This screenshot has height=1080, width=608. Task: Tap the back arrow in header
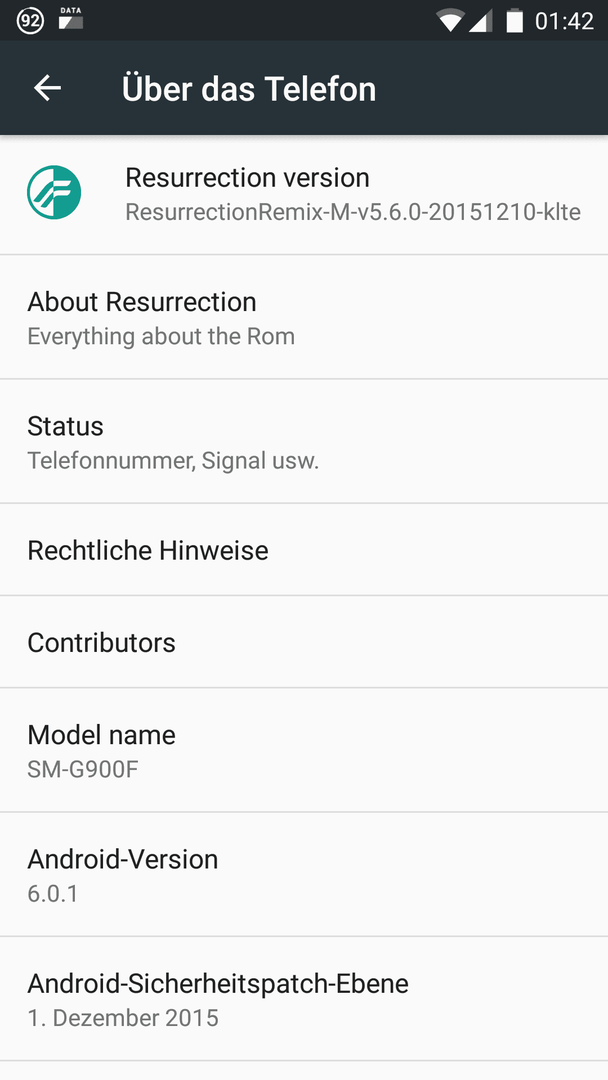coord(48,88)
